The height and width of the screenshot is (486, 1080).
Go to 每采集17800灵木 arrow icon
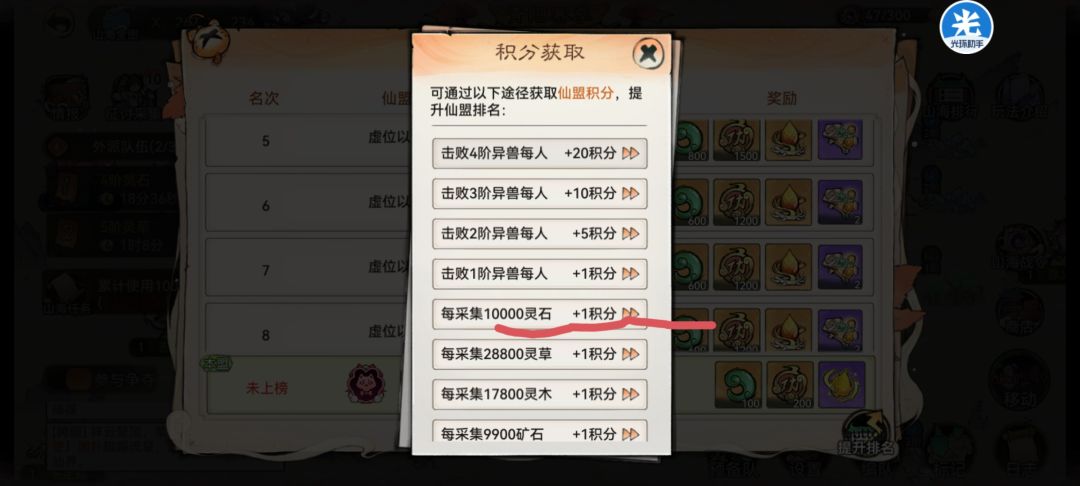630,394
